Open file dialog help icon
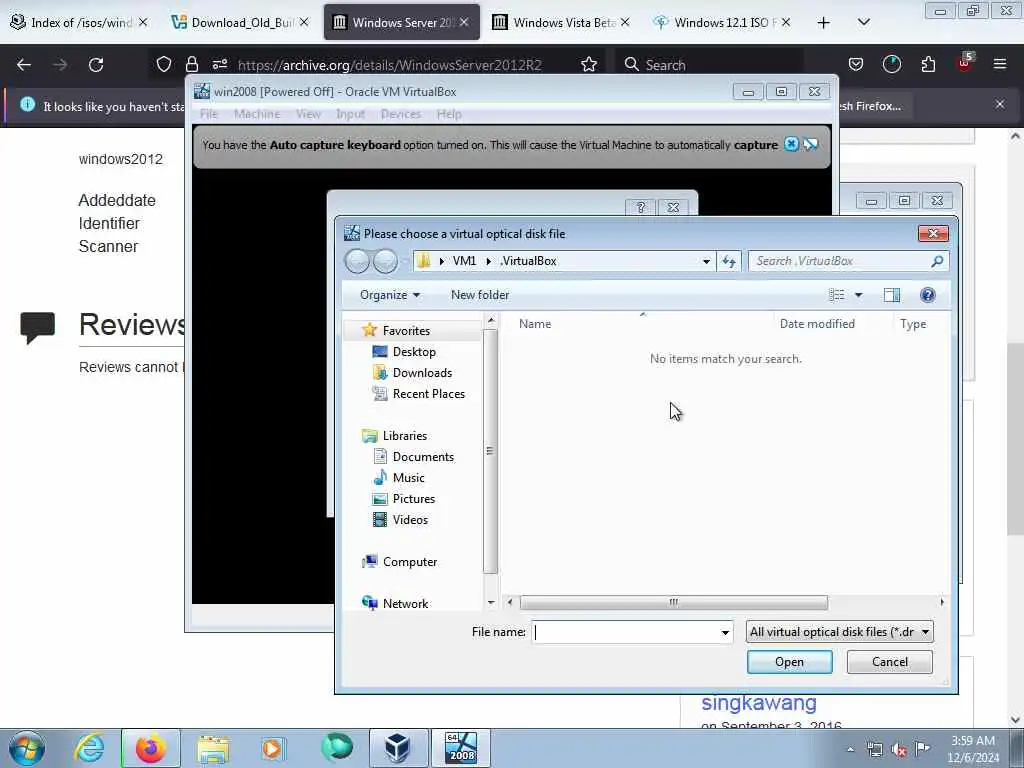Image resolution: width=1024 pixels, height=768 pixels. [927, 295]
